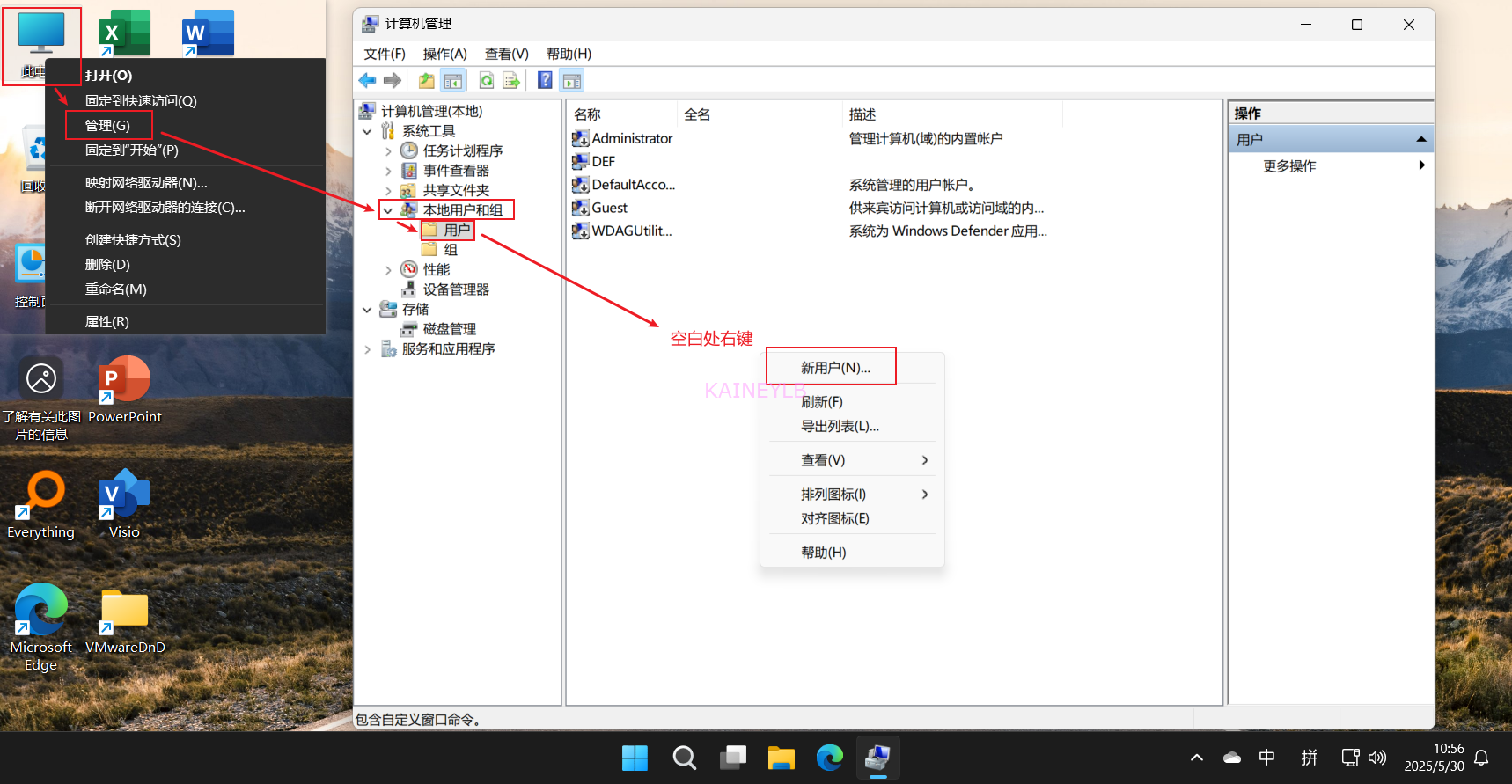Click the Up one level folder icon
This screenshot has height=784, width=1512.
426,81
